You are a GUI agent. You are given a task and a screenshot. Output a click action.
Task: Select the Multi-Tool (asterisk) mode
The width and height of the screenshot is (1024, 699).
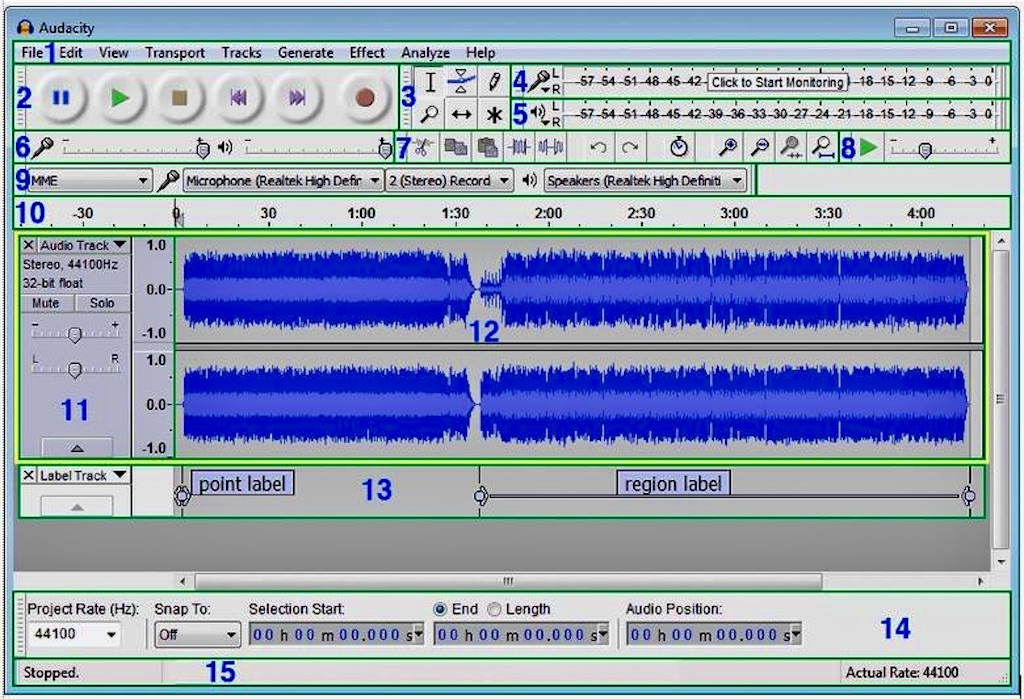pyautogui.click(x=493, y=114)
